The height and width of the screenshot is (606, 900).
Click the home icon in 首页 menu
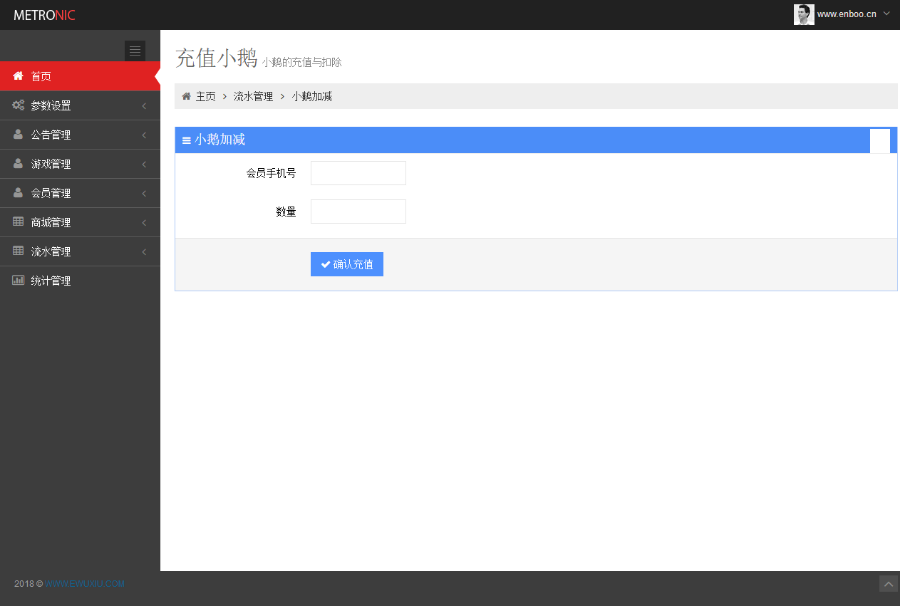point(18,76)
